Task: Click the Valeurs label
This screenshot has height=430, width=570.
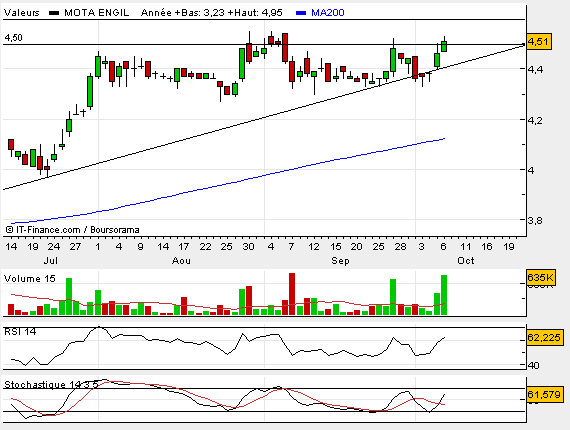Action: coord(21,13)
